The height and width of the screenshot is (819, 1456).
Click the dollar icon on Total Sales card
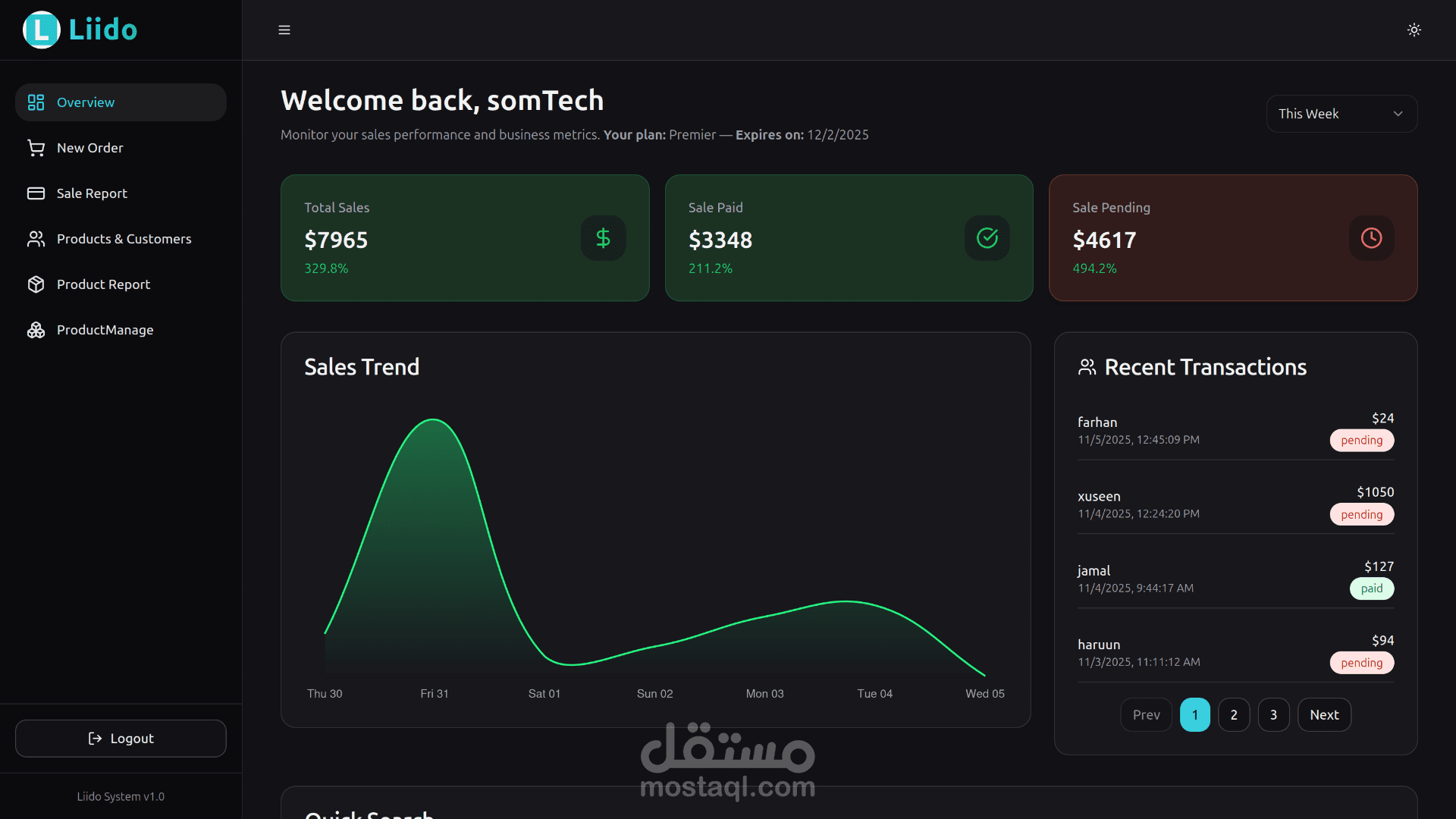(603, 237)
